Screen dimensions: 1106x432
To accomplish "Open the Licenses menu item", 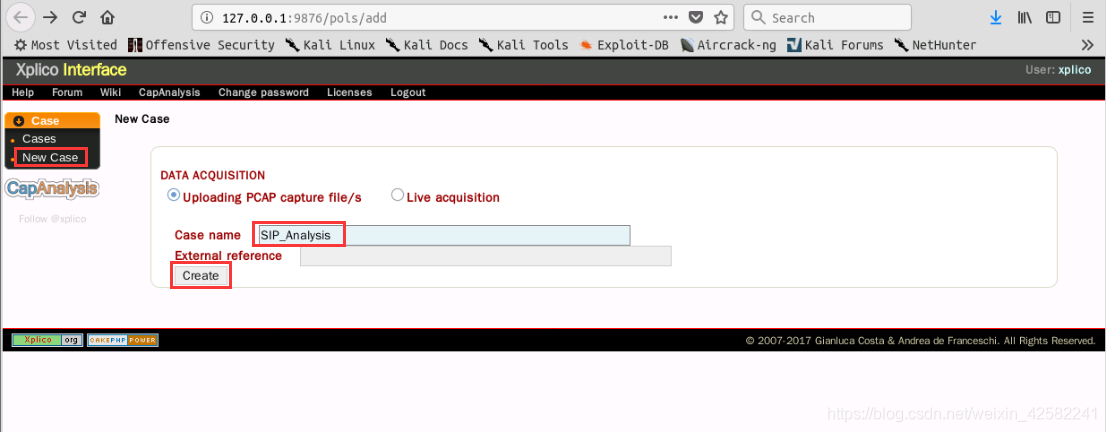I will [349, 92].
